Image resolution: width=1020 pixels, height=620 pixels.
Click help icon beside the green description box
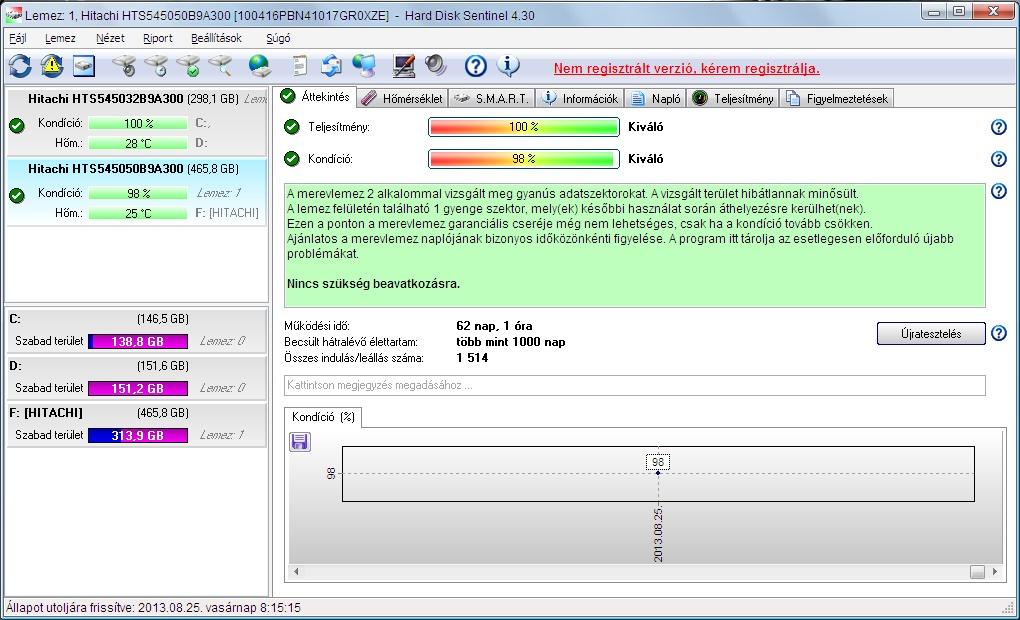[999, 191]
